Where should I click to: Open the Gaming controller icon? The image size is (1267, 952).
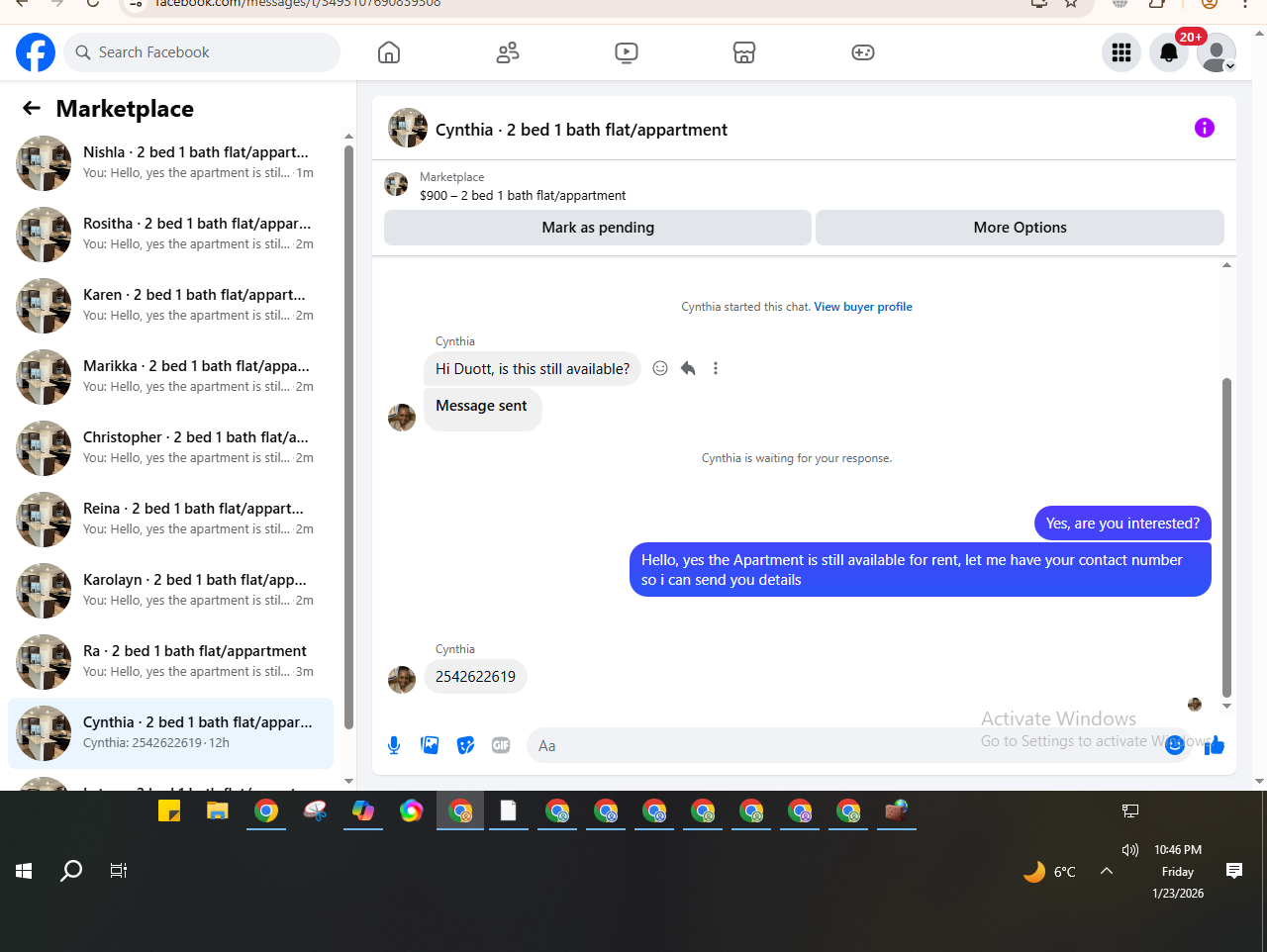point(863,52)
